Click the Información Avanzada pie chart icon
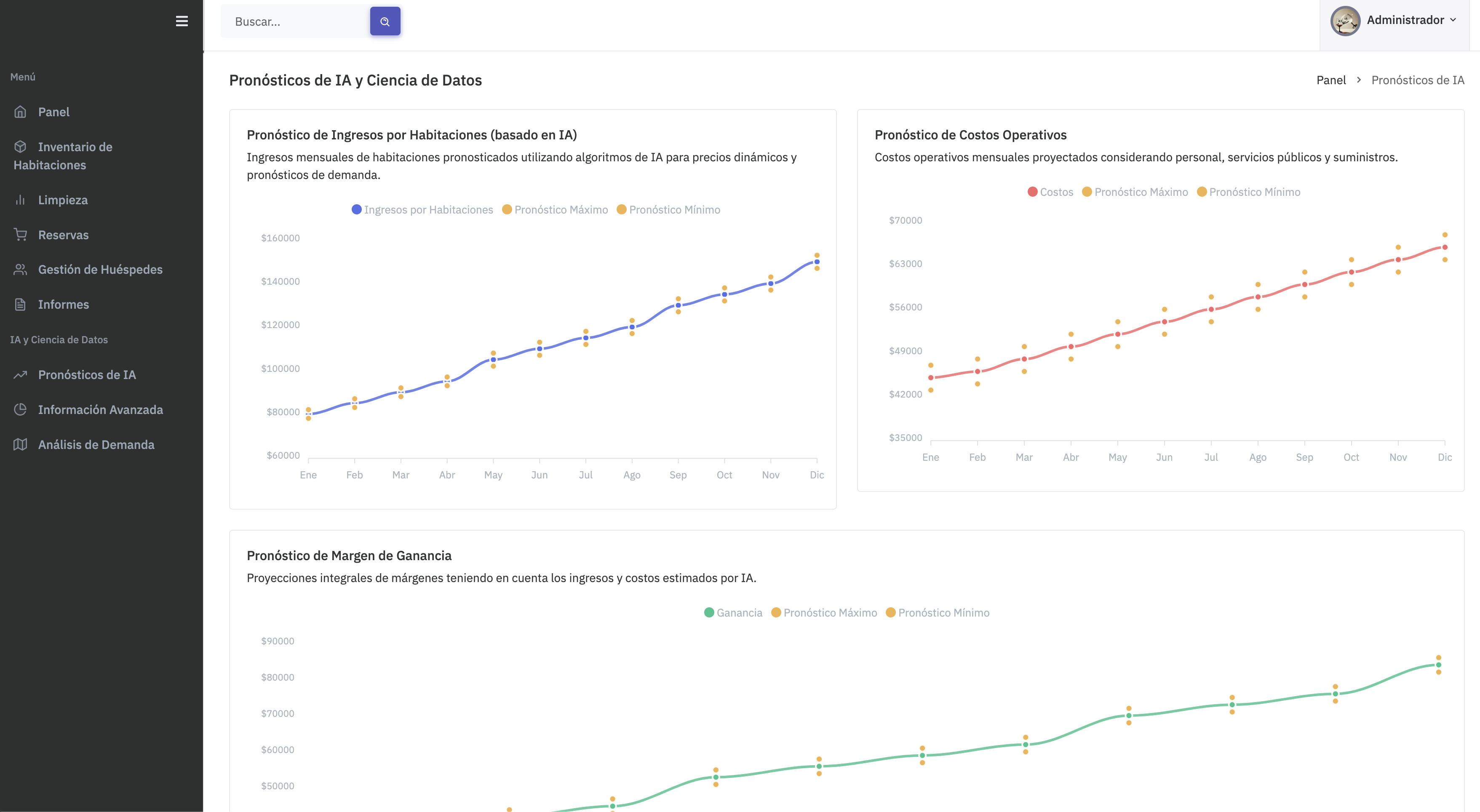This screenshot has width=1480, height=812. coord(20,409)
